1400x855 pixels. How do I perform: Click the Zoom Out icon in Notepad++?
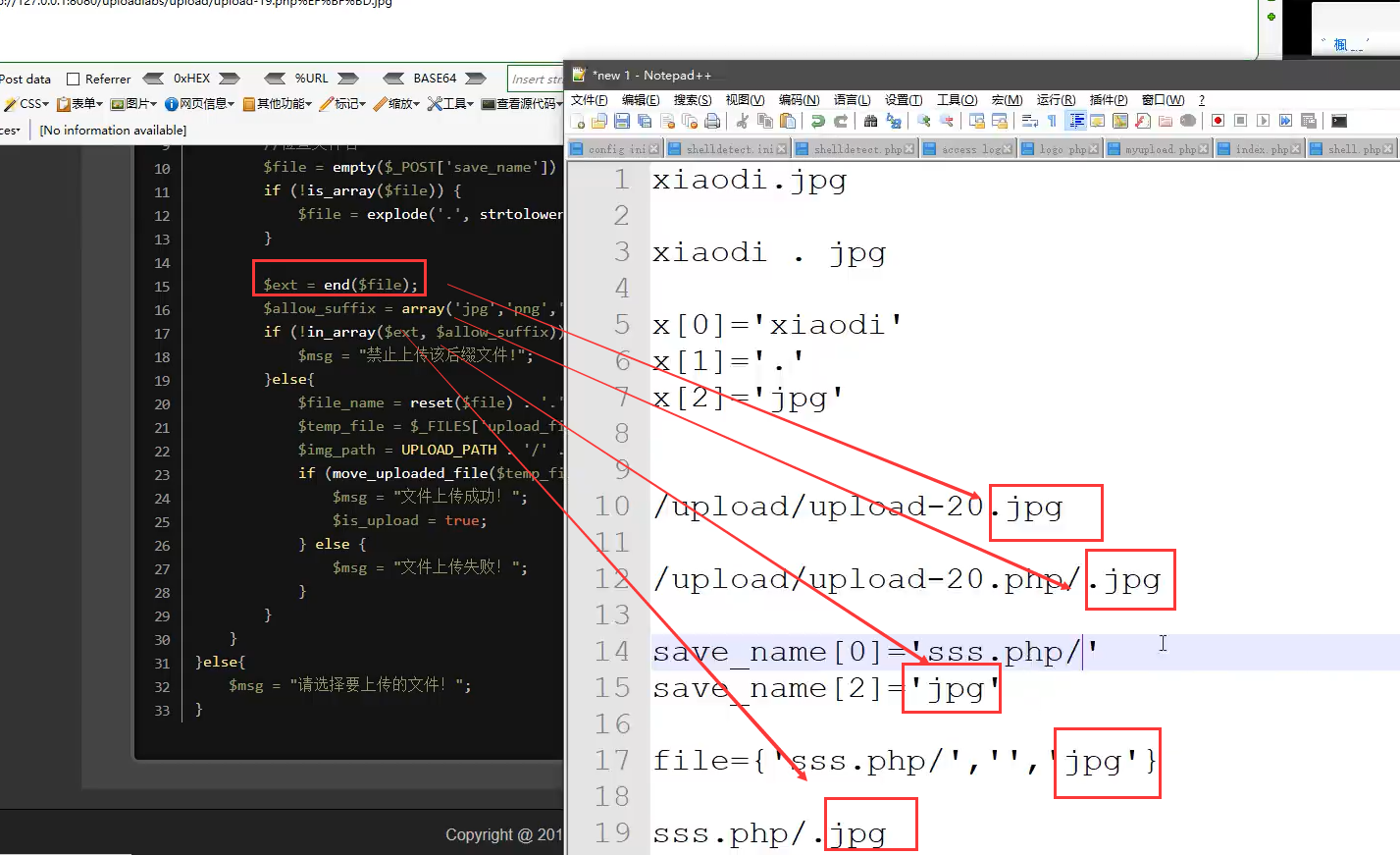pos(947,121)
